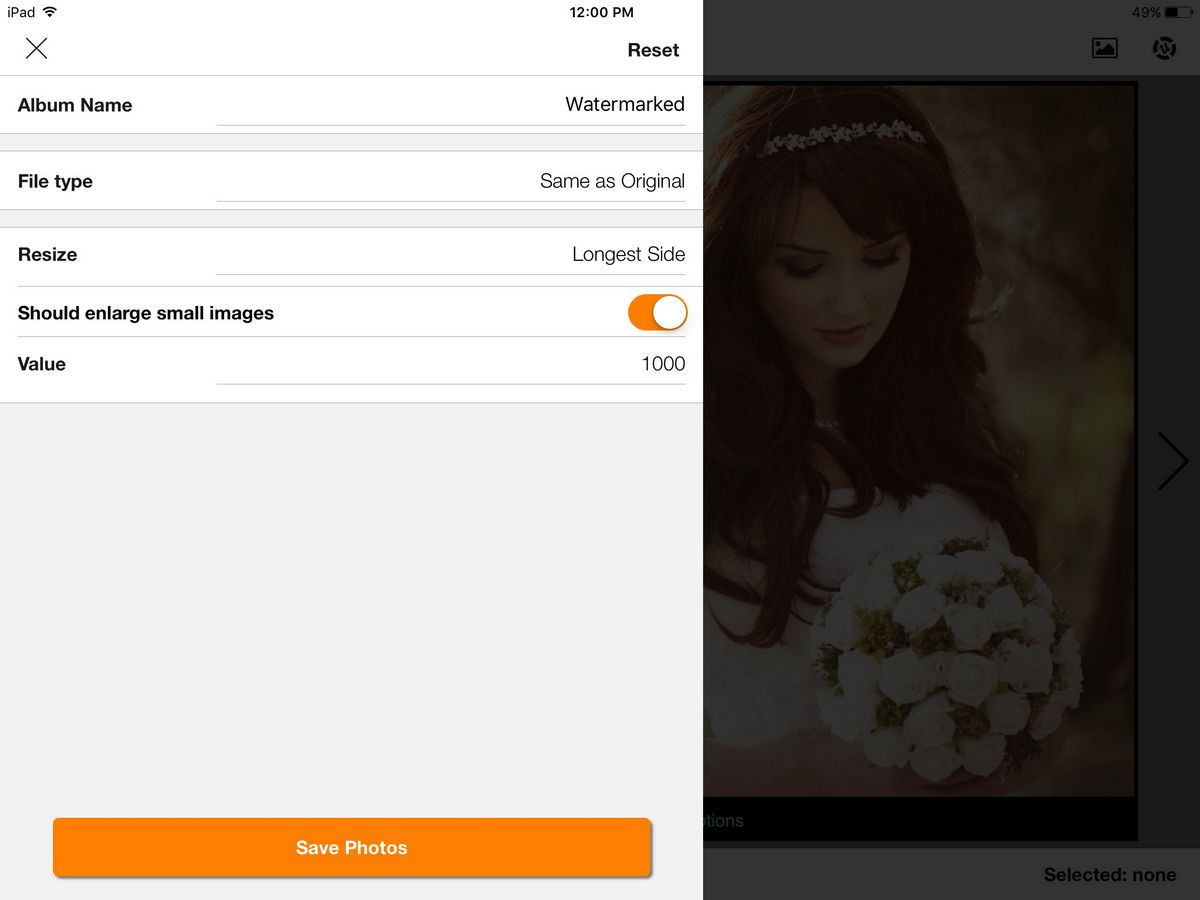Image resolution: width=1200 pixels, height=900 pixels.
Task: Close the export settings panel with X
Action: [x=37, y=48]
